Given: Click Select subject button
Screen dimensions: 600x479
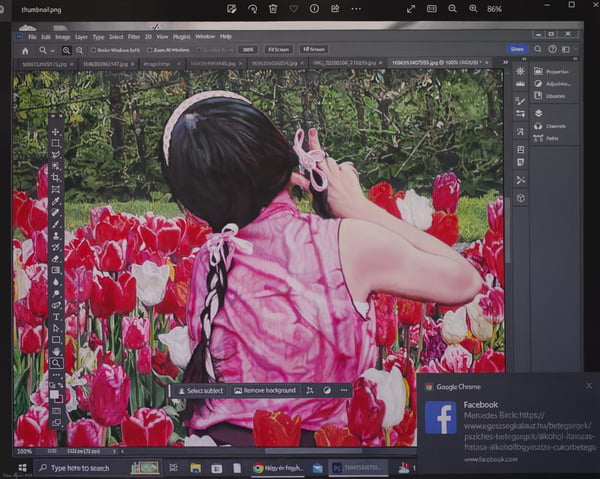Looking at the screenshot, I should pos(201,391).
